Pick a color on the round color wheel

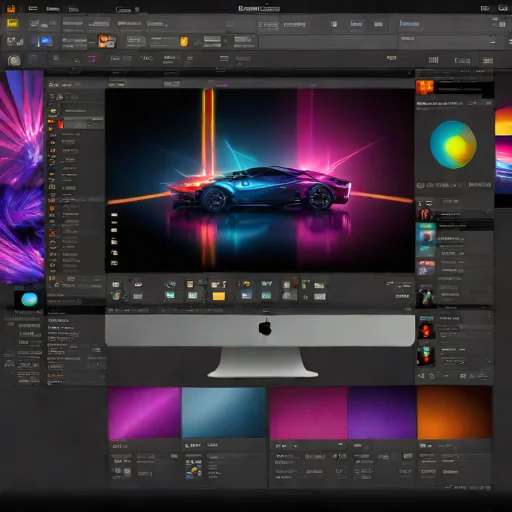(453, 145)
